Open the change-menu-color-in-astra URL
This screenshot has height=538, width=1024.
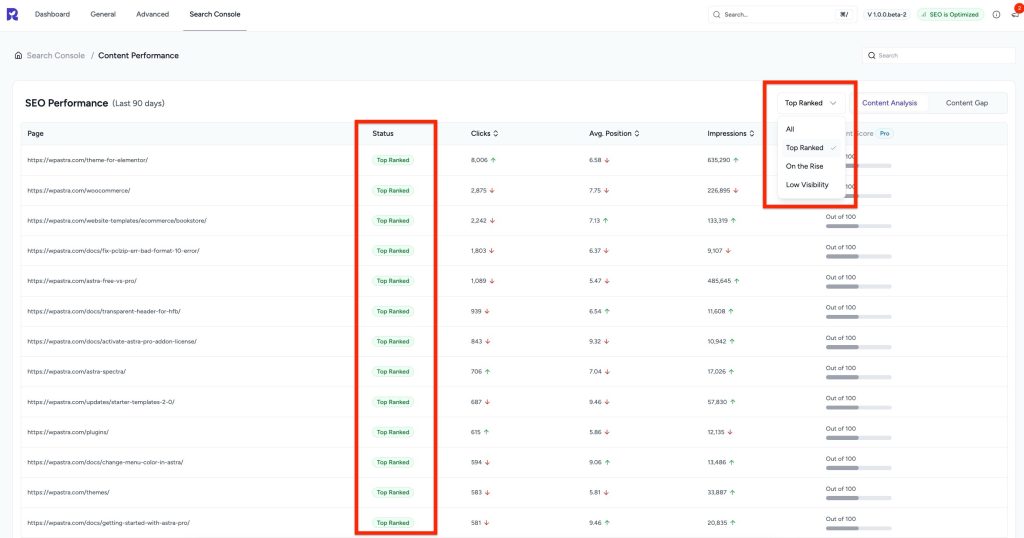[x=105, y=462]
